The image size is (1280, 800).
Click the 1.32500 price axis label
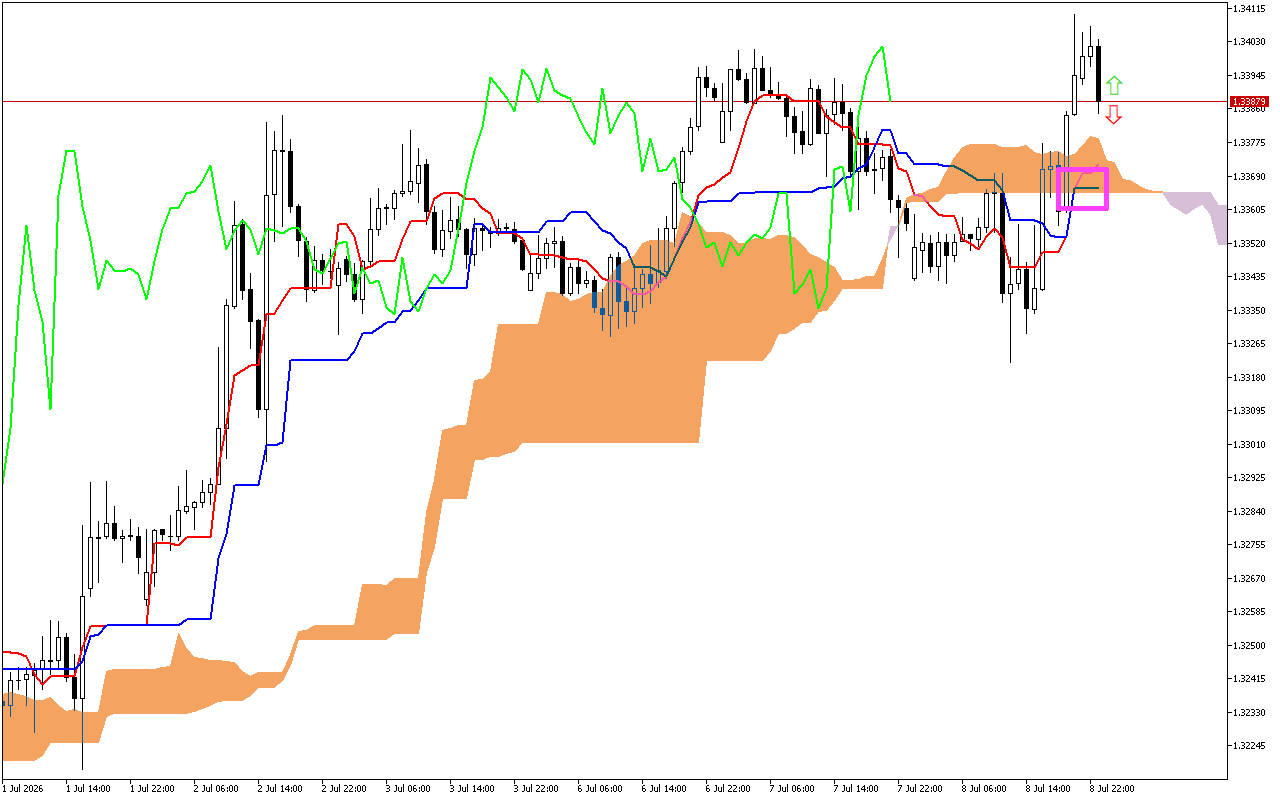[x=1250, y=645]
